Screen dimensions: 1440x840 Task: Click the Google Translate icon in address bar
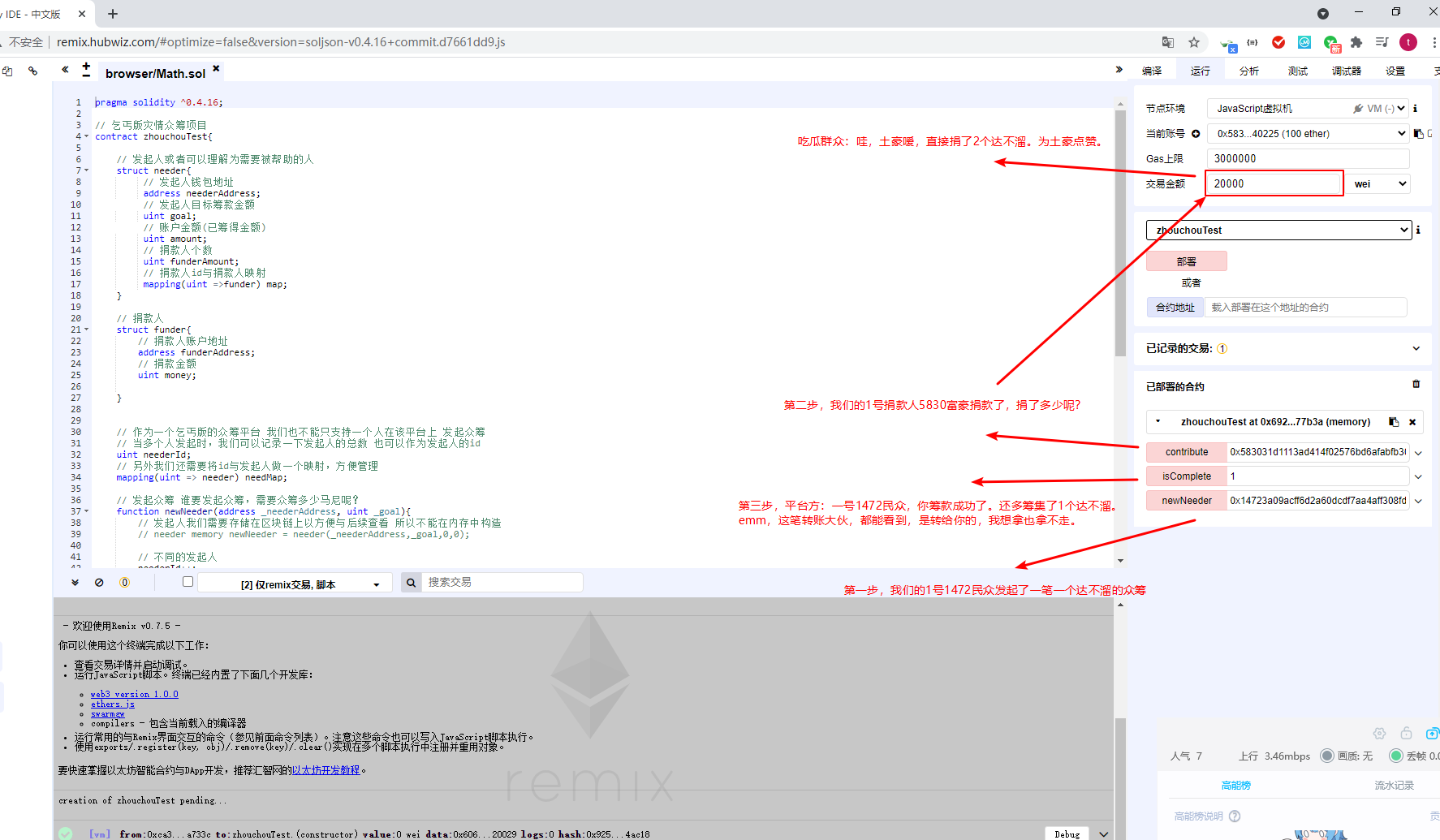pyautogui.click(x=1168, y=42)
